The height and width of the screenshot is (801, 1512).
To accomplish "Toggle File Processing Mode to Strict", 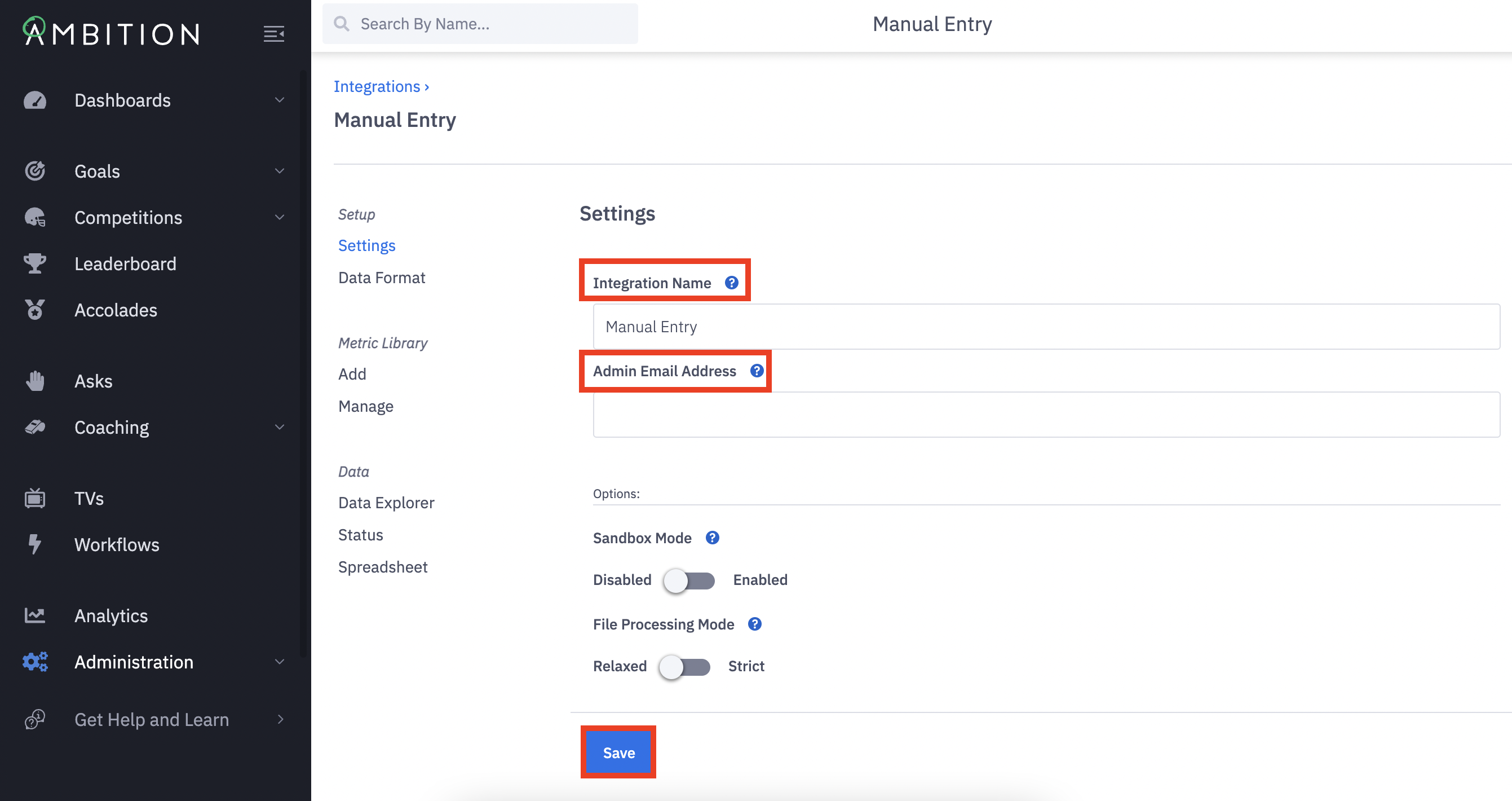I will [x=684, y=667].
